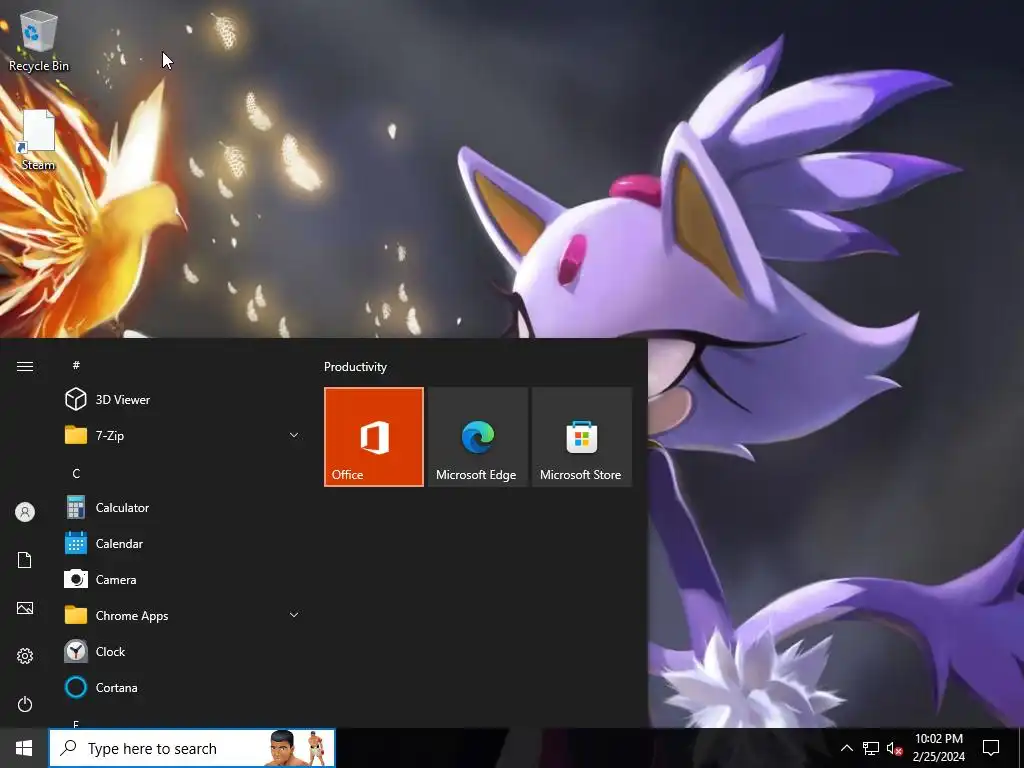Open the clock and date flyout
This screenshot has height=768, width=1024.
(x=938, y=748)
